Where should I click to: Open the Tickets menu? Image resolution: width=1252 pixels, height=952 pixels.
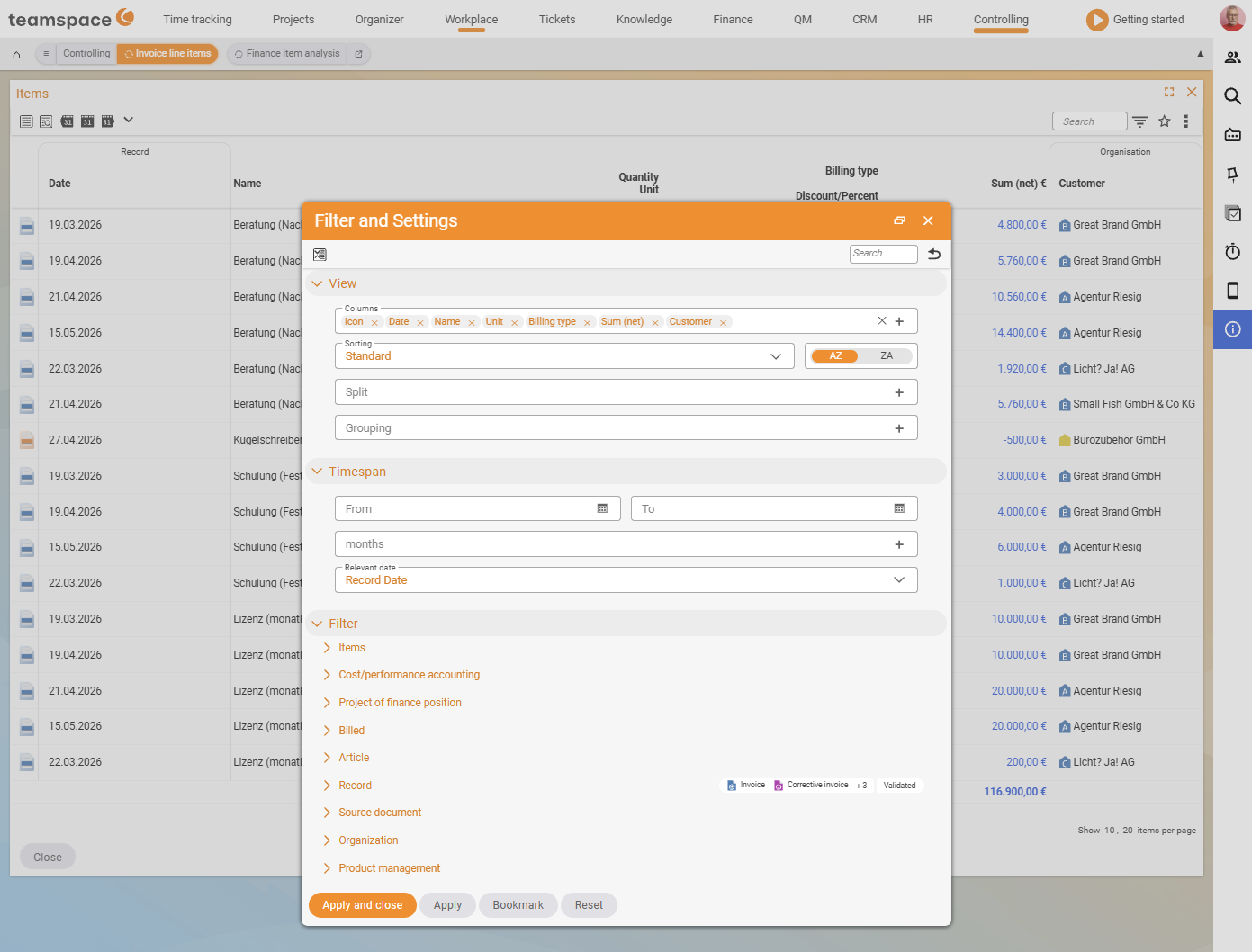tap(557, 19)
